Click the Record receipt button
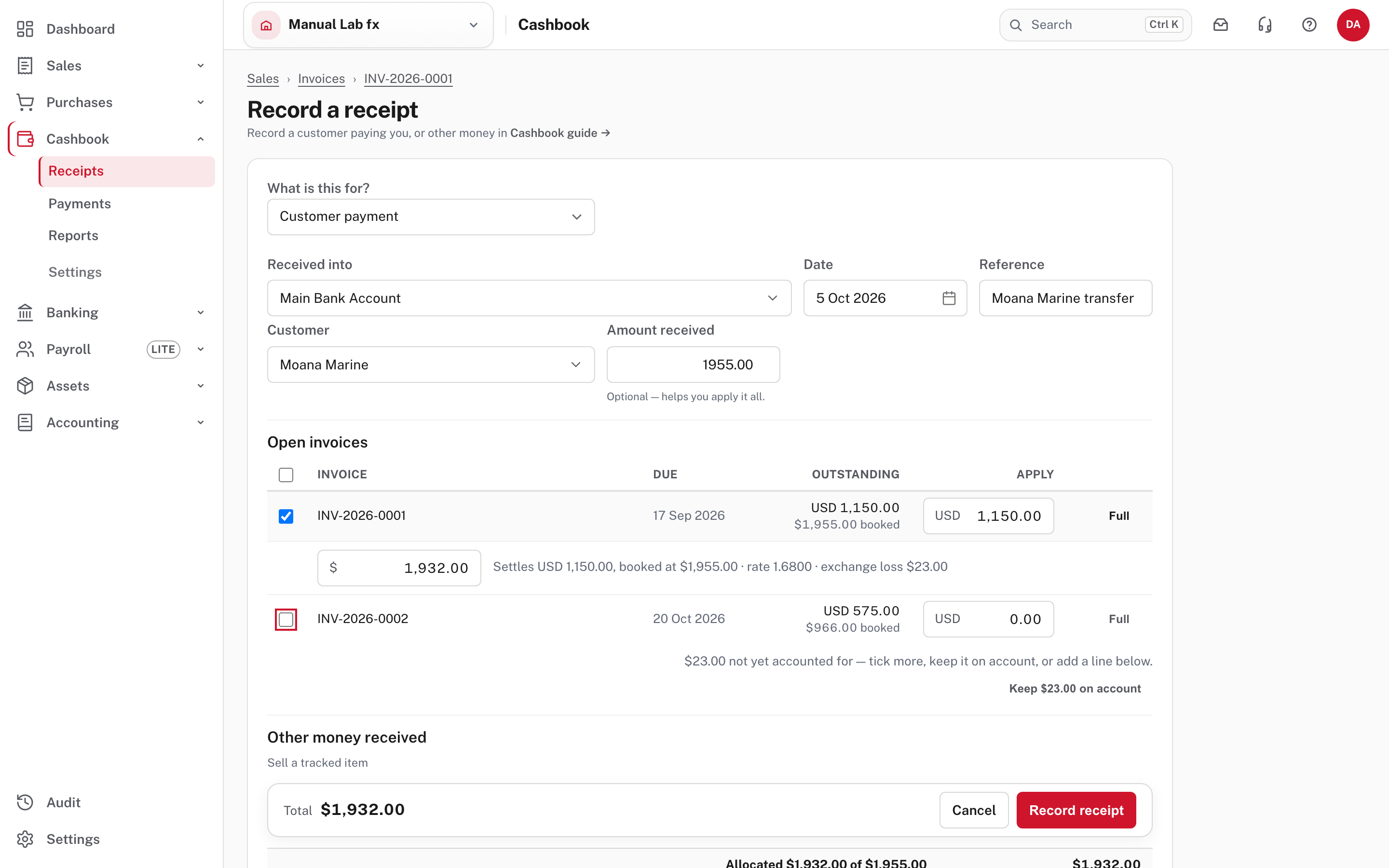 point(1076,810)
